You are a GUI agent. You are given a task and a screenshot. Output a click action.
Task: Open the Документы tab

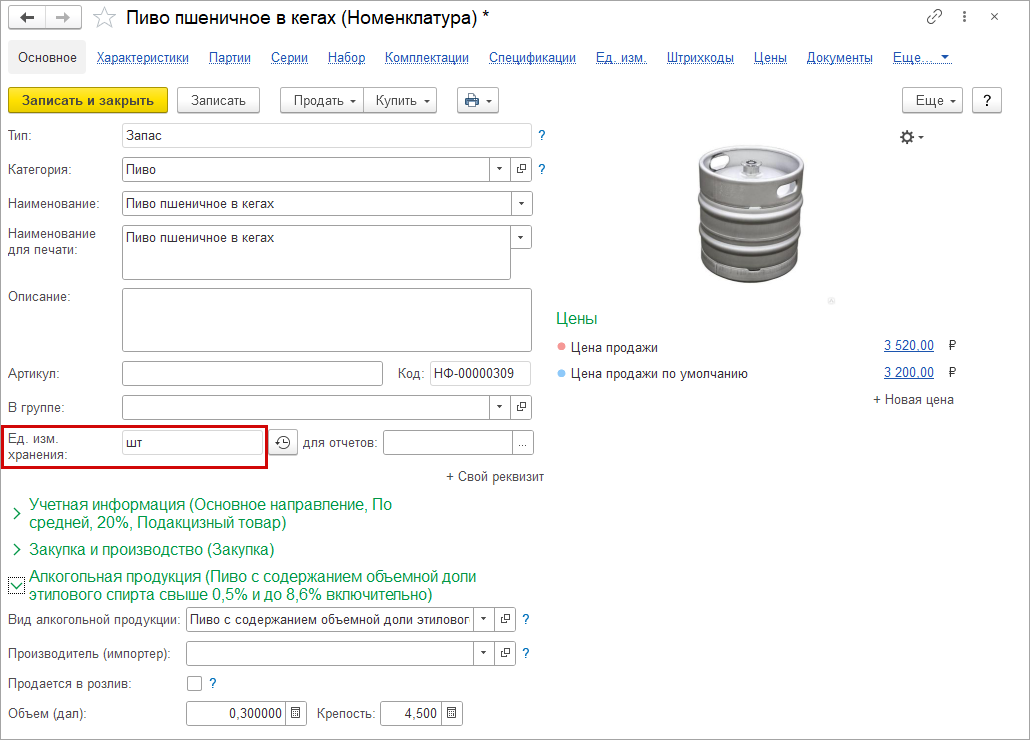[840, 58]
